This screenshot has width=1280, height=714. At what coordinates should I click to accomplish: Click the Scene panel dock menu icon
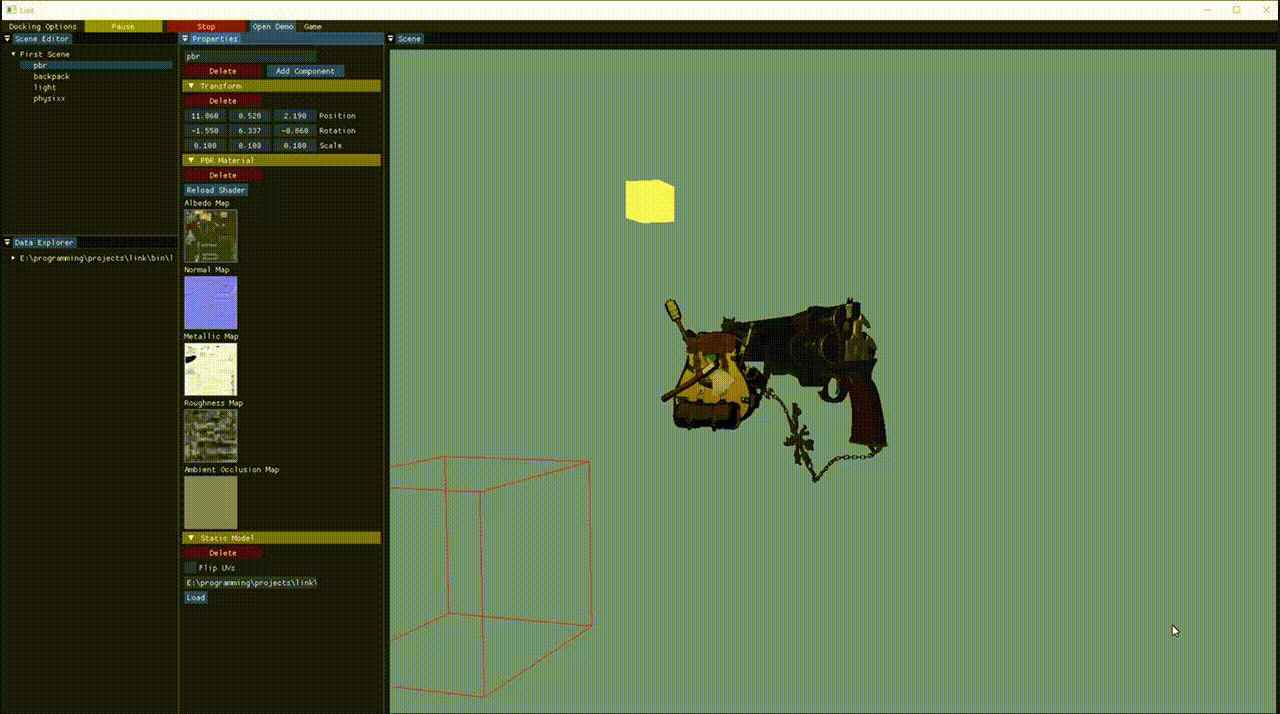pos(391,39)
